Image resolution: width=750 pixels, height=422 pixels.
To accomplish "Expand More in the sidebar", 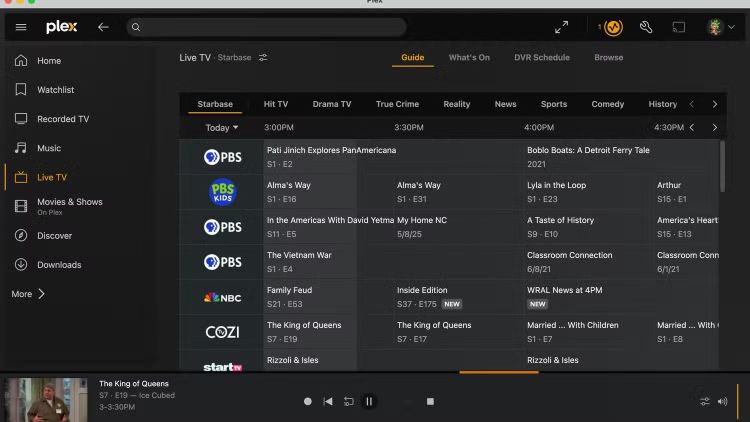I will [29, 294].
